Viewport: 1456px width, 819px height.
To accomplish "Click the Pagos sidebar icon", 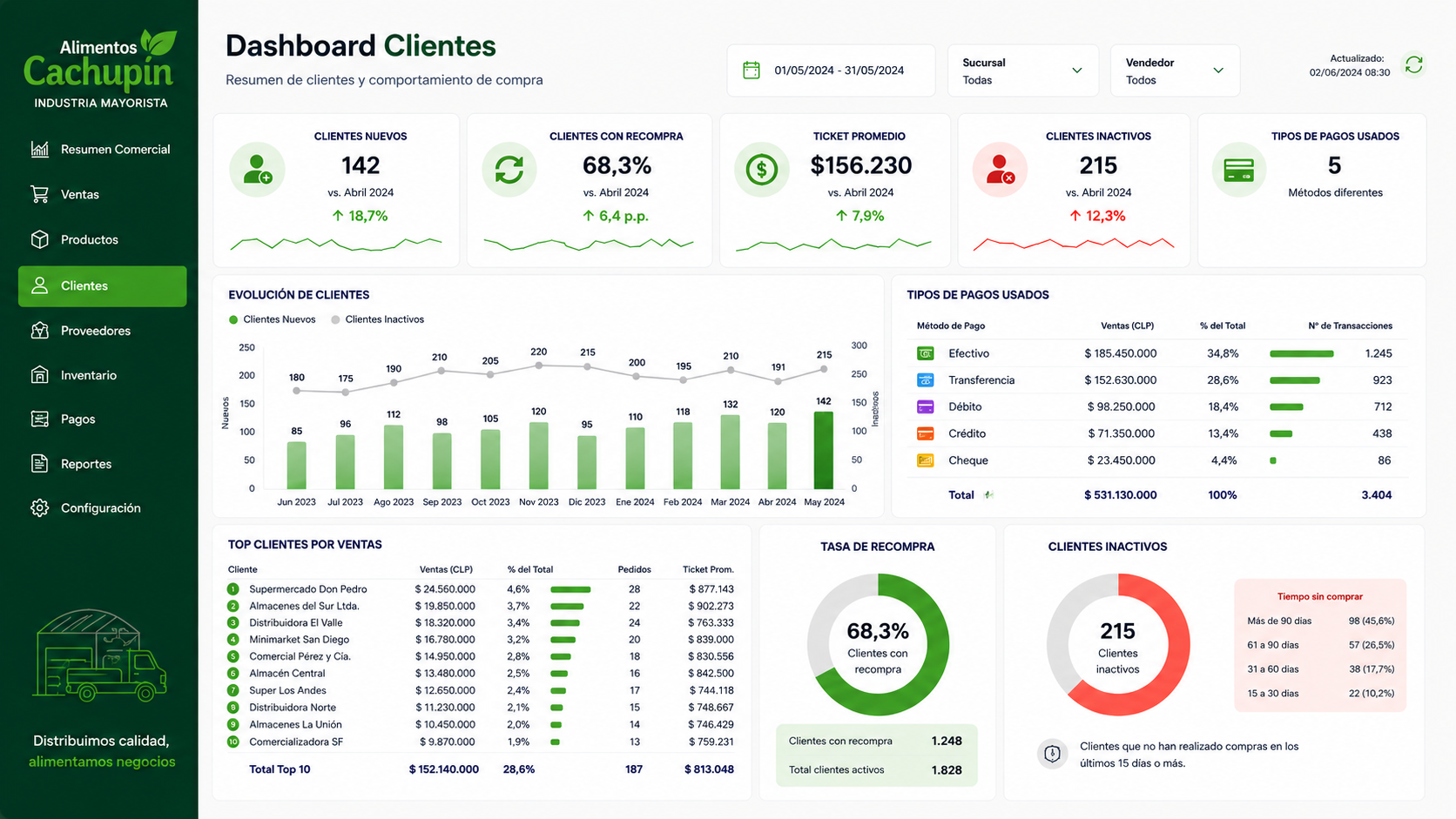I will click(x=39, y=419).
